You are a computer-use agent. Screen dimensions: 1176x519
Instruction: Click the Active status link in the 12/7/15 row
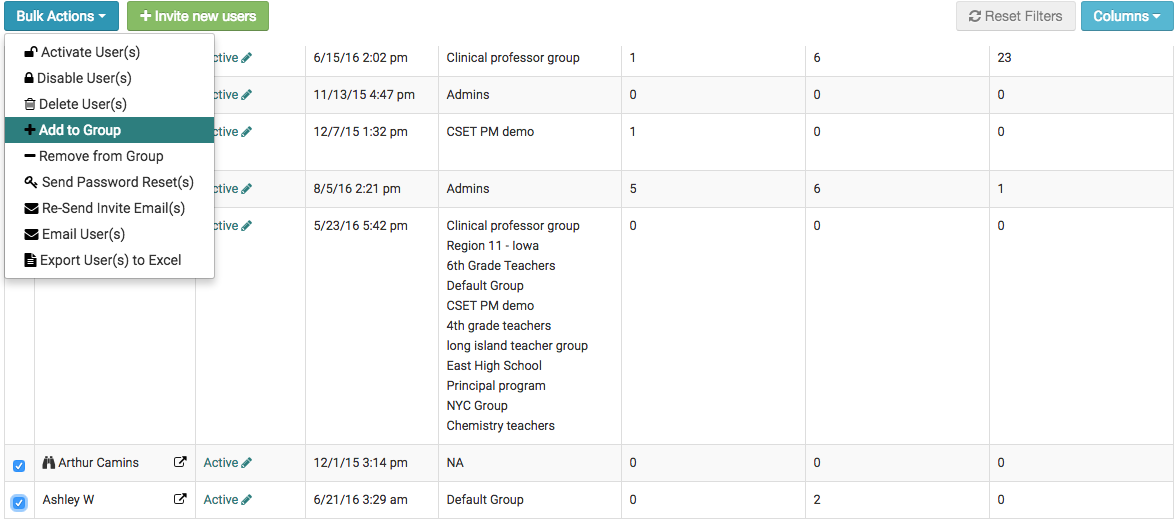tap(224, 132)
